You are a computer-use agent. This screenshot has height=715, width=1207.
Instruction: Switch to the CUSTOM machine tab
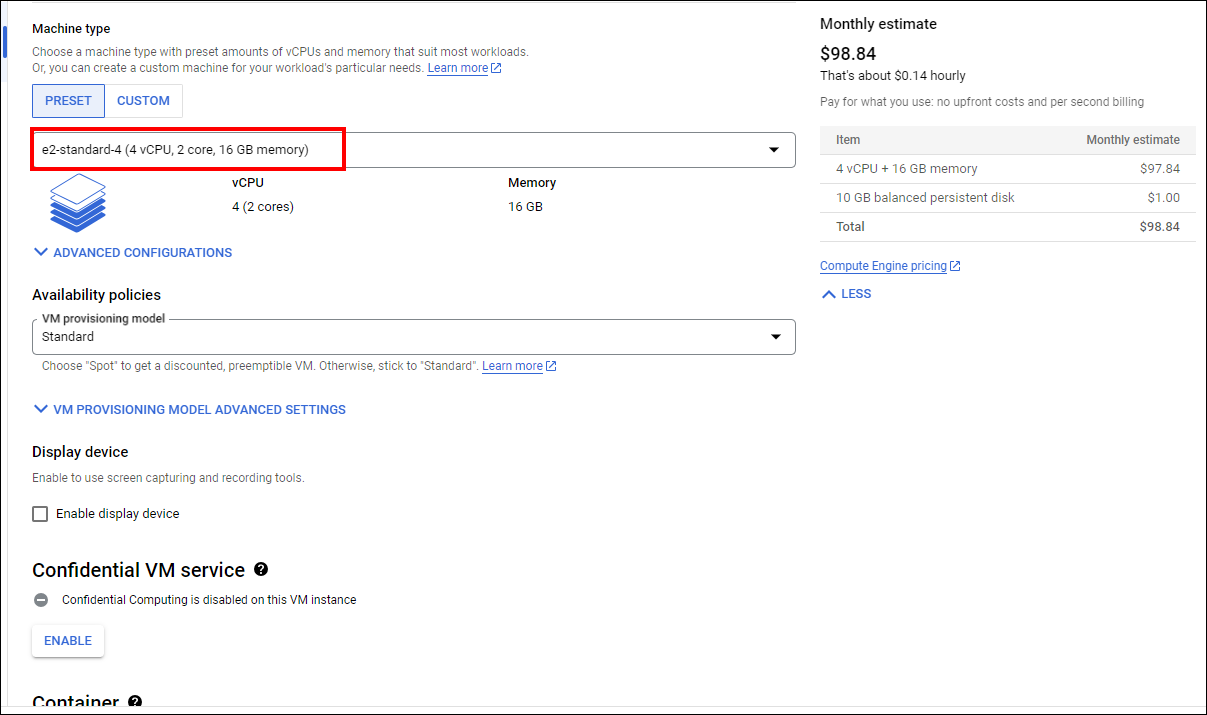pos(143,101)
